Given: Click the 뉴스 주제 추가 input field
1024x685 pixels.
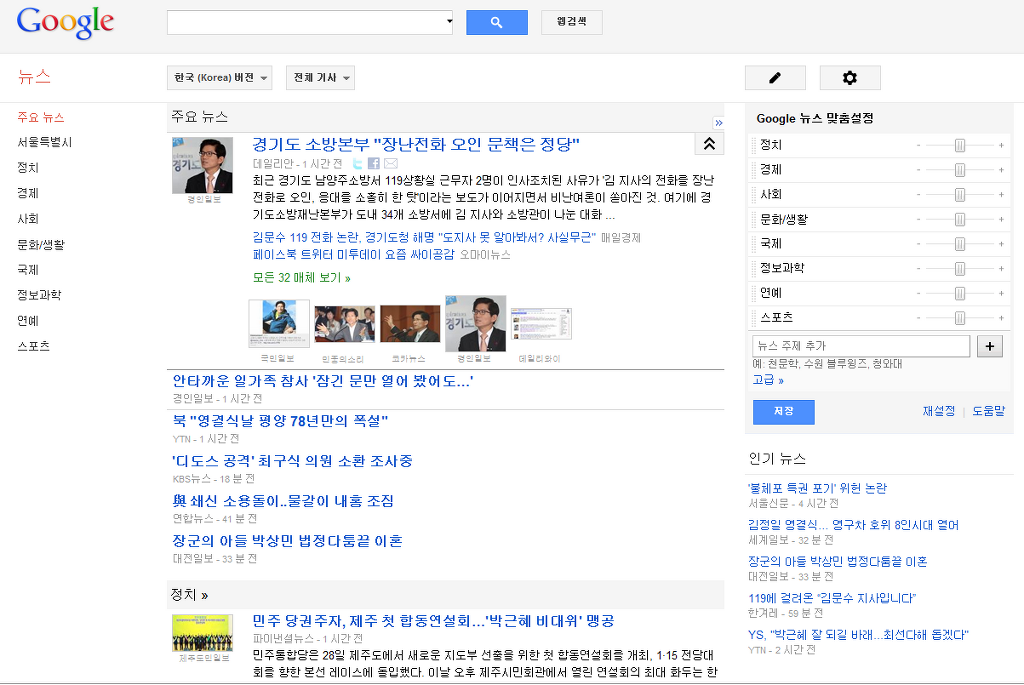Looking at the screenshot, I should [x=861, y=346].
